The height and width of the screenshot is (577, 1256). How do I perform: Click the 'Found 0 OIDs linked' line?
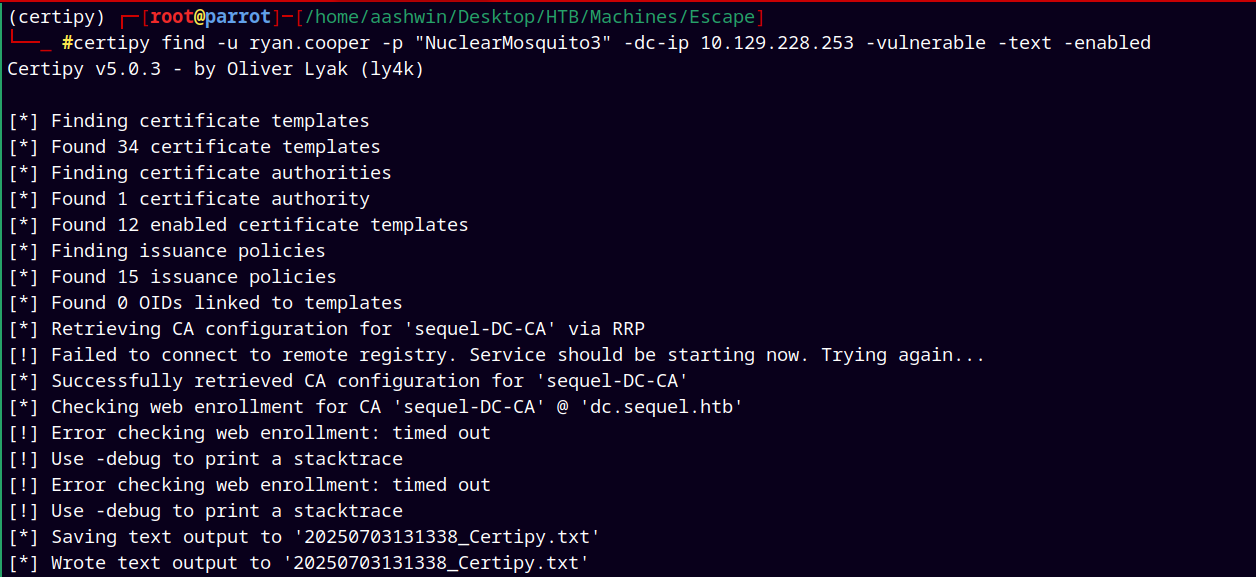pyautogui.click(x=205, y=303)
